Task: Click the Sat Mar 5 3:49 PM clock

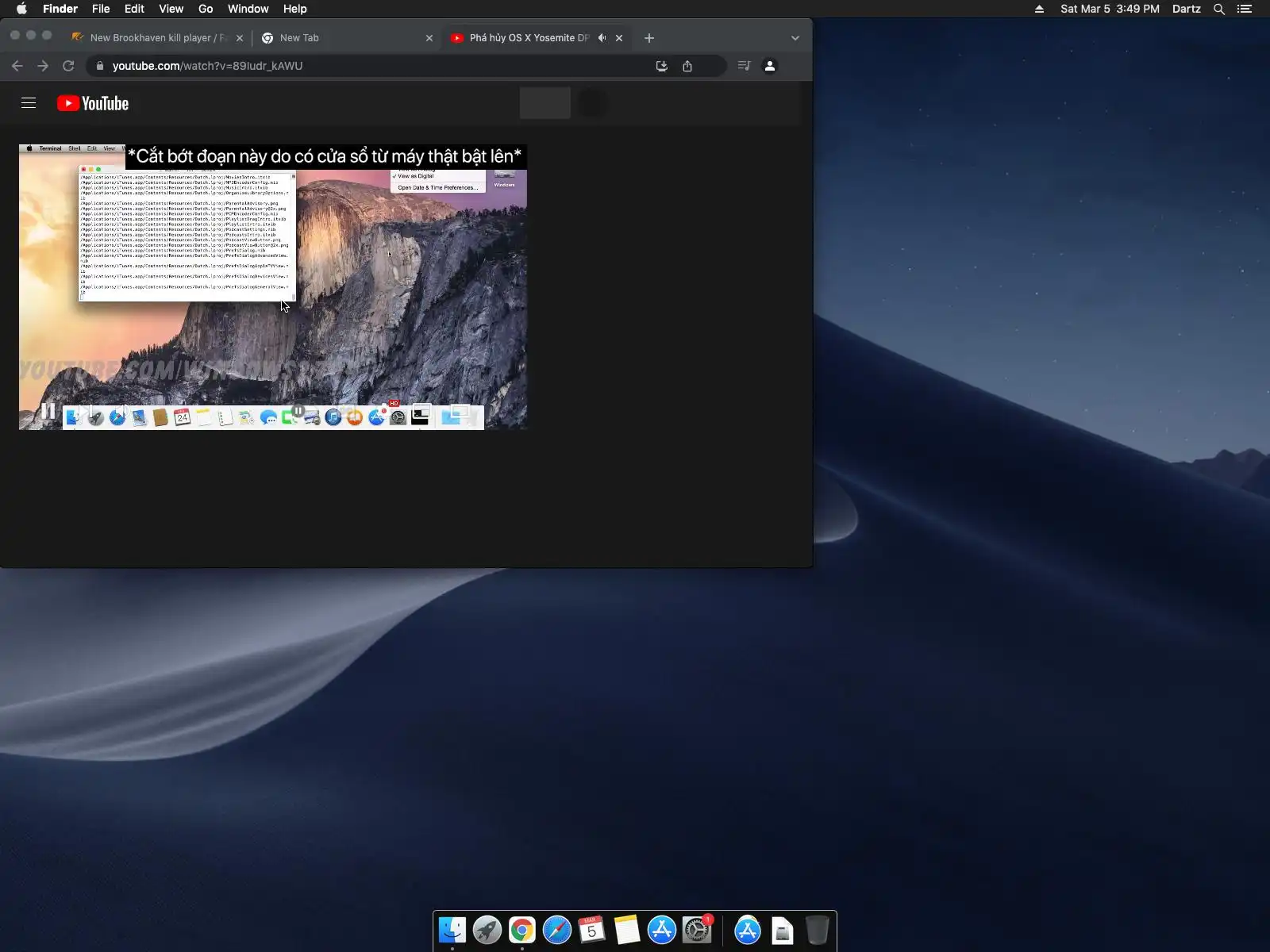Action: pyautogui.click(x=1110, y=9)
